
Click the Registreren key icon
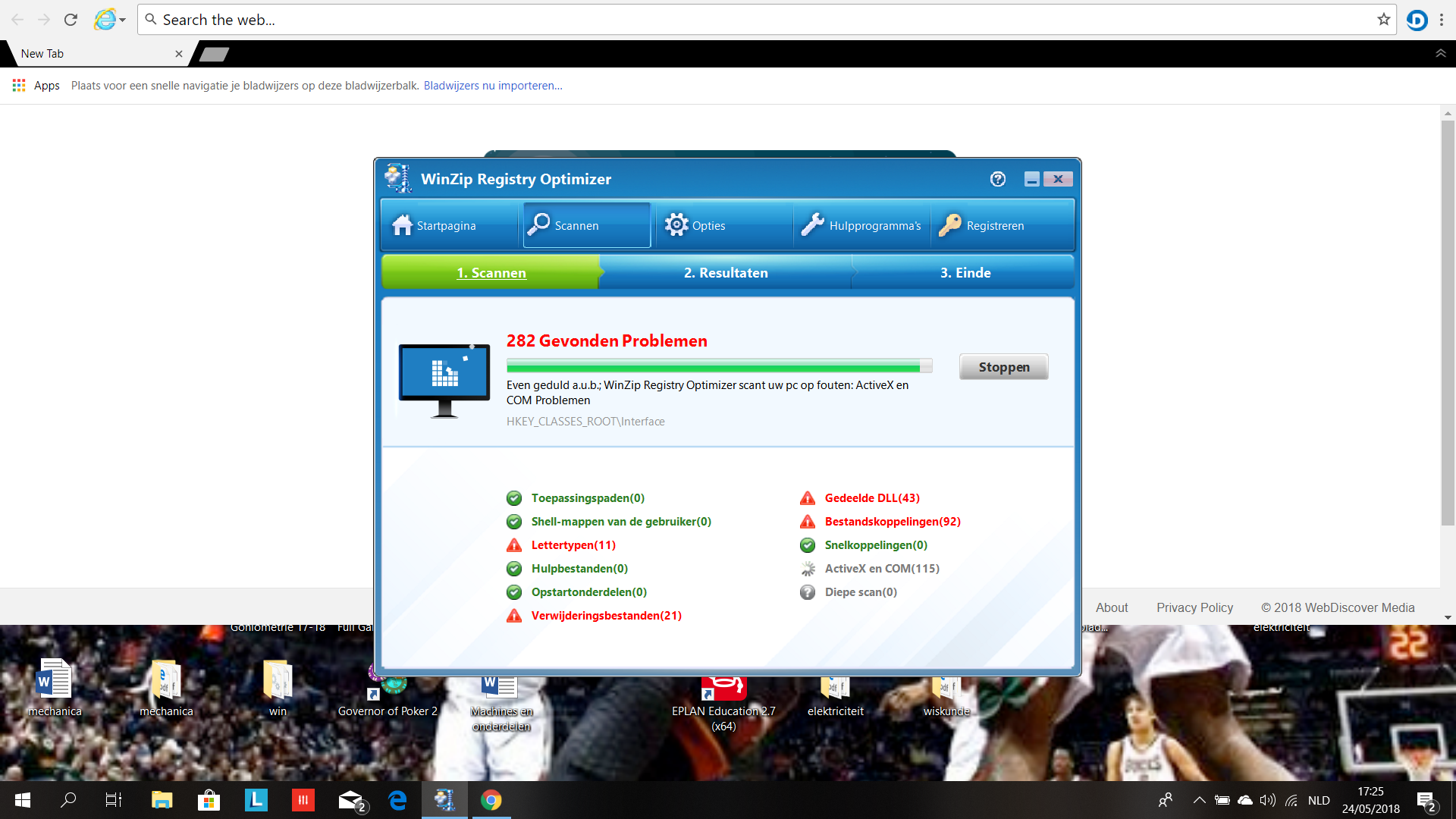(949, 225)
